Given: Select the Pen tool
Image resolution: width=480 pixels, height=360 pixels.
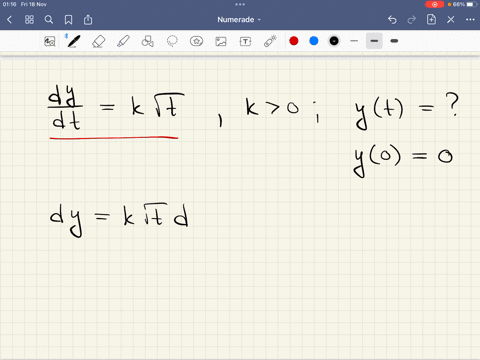Looking at the screenshot, I should click(74, 41).
